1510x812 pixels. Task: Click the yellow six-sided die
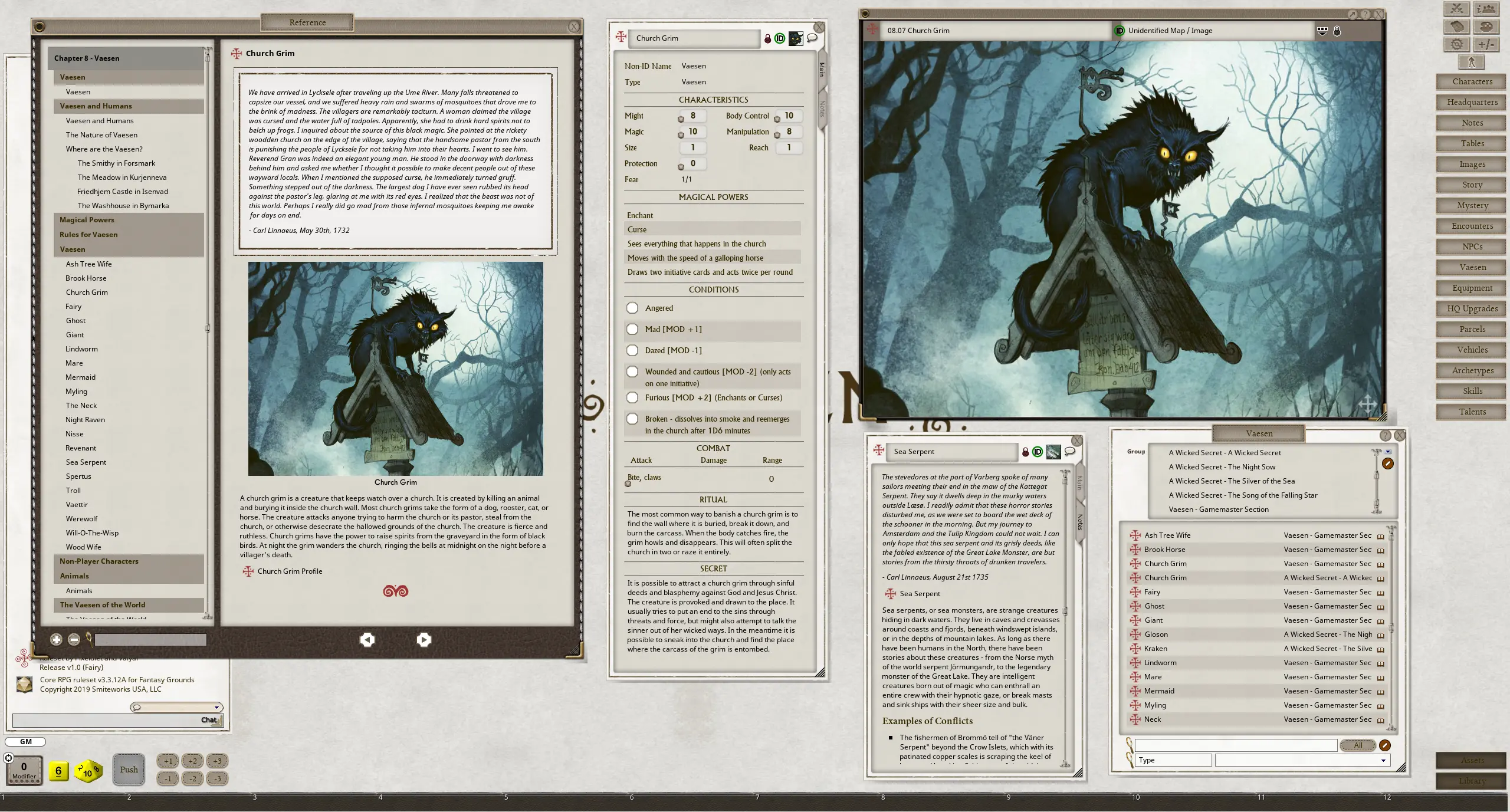pyautogui.click(x=58, y=771)
